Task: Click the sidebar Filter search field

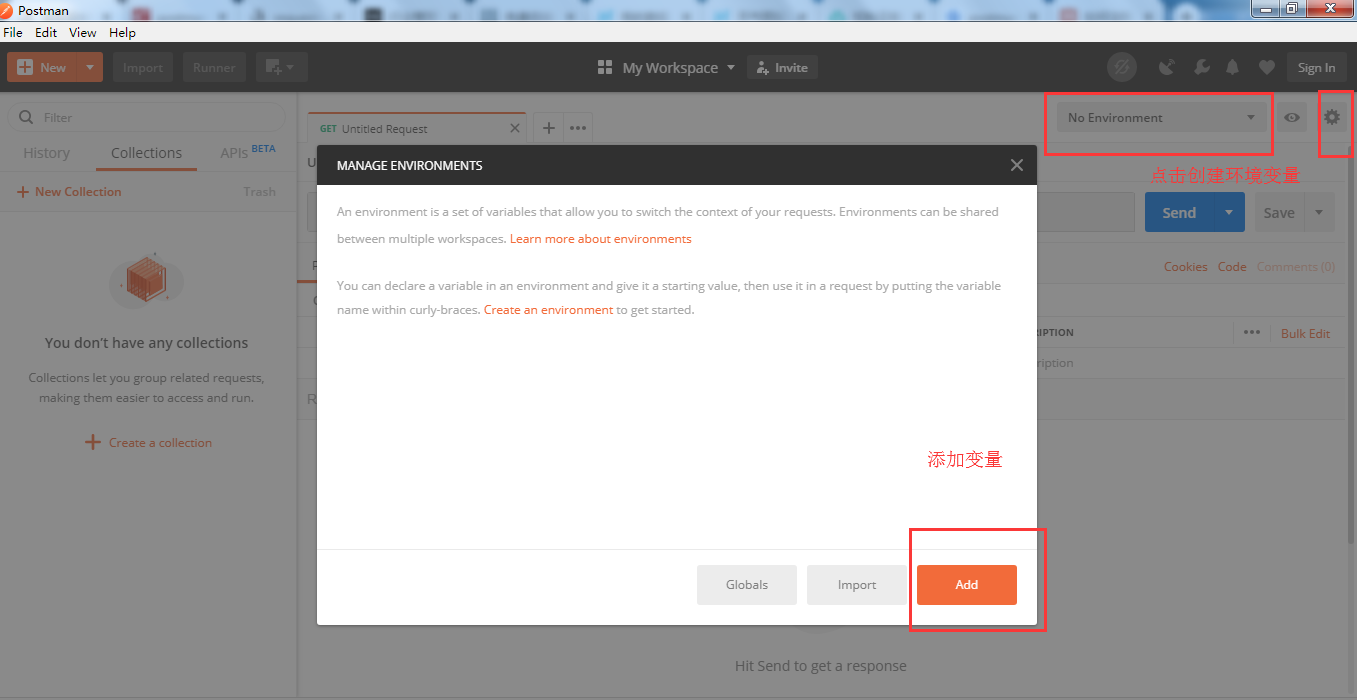Action: pos(146,117)
